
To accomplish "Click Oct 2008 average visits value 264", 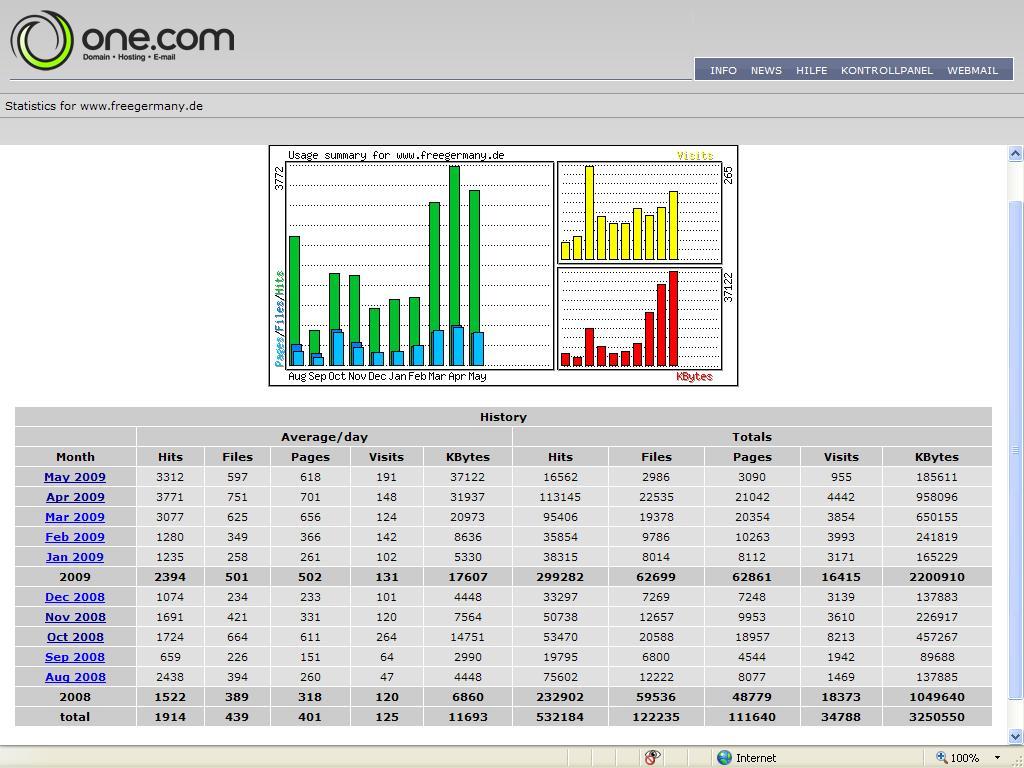I will [386, 637].
